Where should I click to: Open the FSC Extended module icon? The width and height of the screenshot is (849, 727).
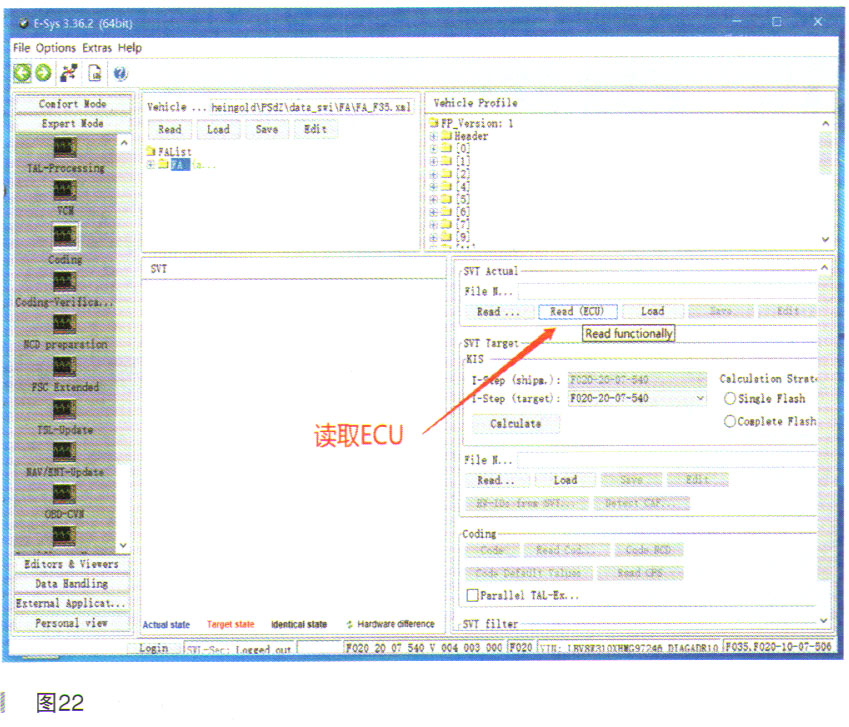click(x=64, y=366)
